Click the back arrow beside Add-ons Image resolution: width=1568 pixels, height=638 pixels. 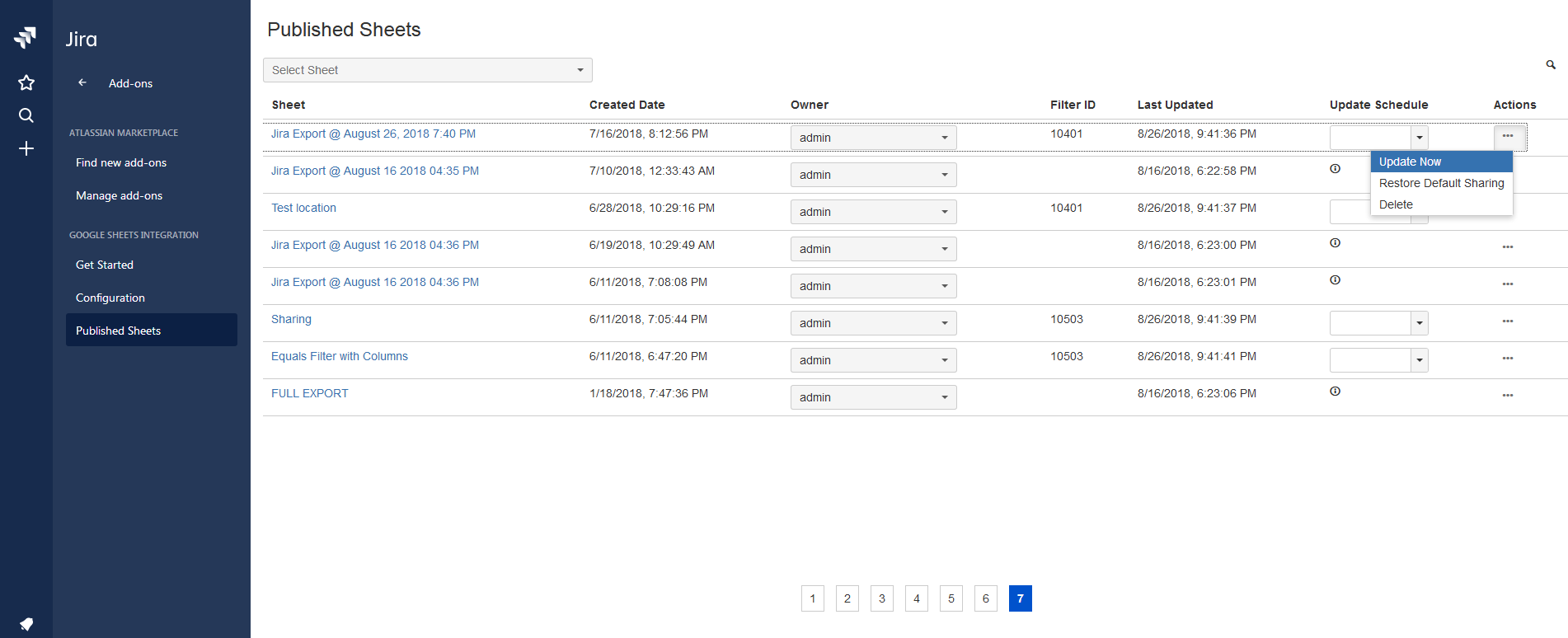click(x=82, y=82)
